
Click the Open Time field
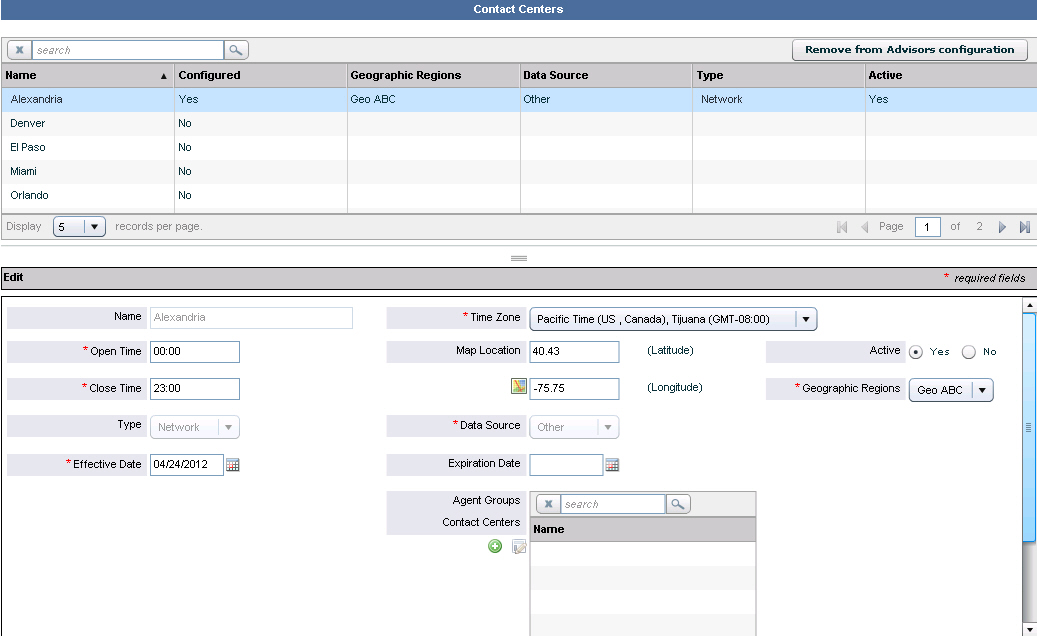pos(194,352)
